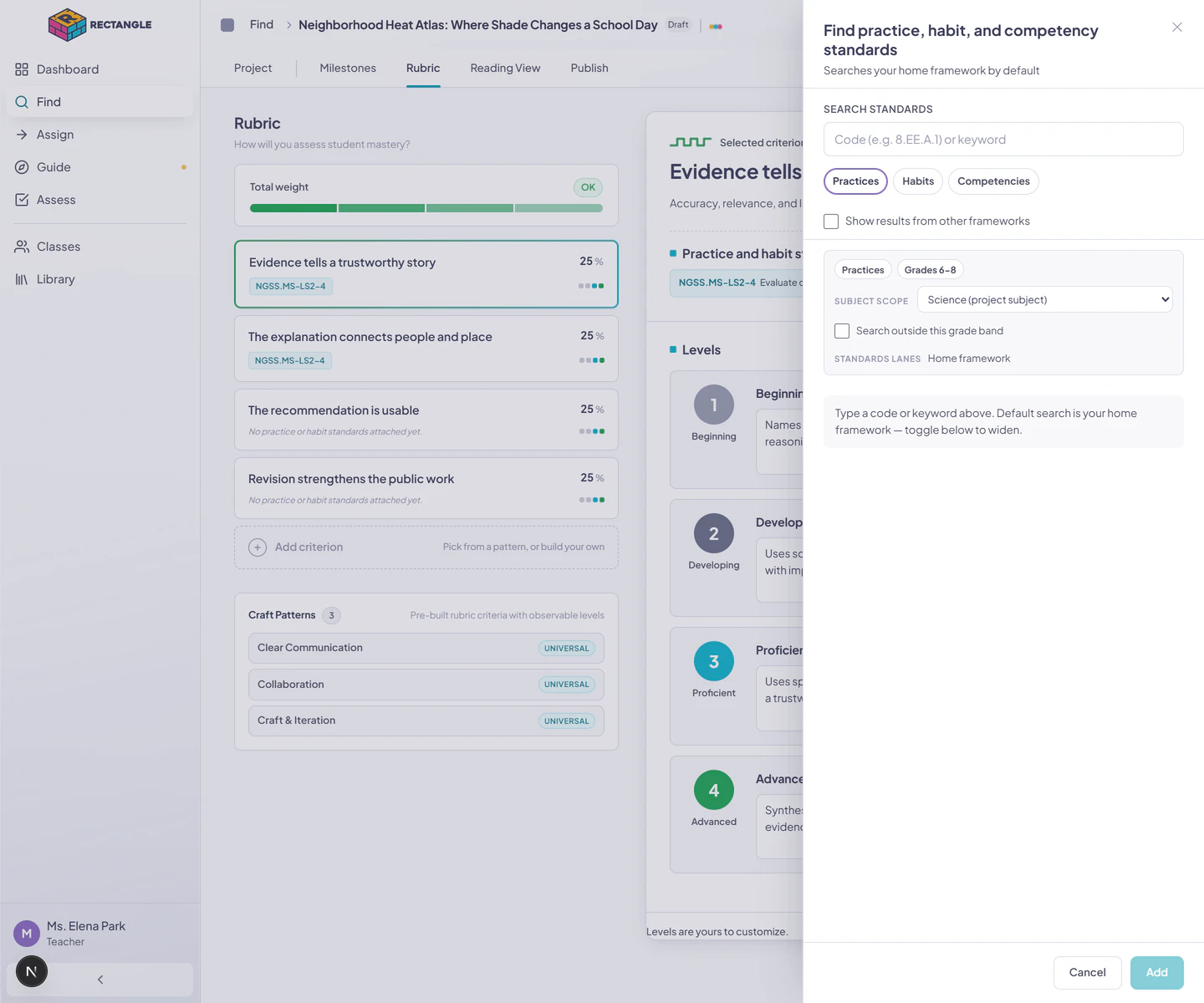
Task: Expand the Collaboration craft pattern
Action: [426, 685]
